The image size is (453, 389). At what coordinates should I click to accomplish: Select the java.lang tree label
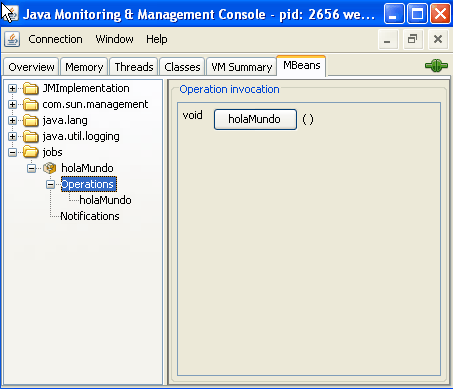65,120
